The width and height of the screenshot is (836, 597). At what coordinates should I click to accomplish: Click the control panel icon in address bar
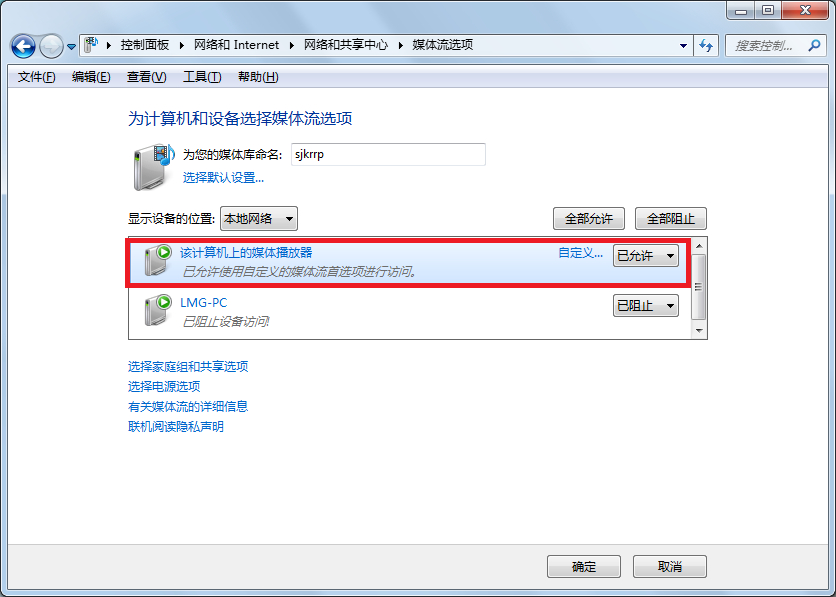(92, 45)
